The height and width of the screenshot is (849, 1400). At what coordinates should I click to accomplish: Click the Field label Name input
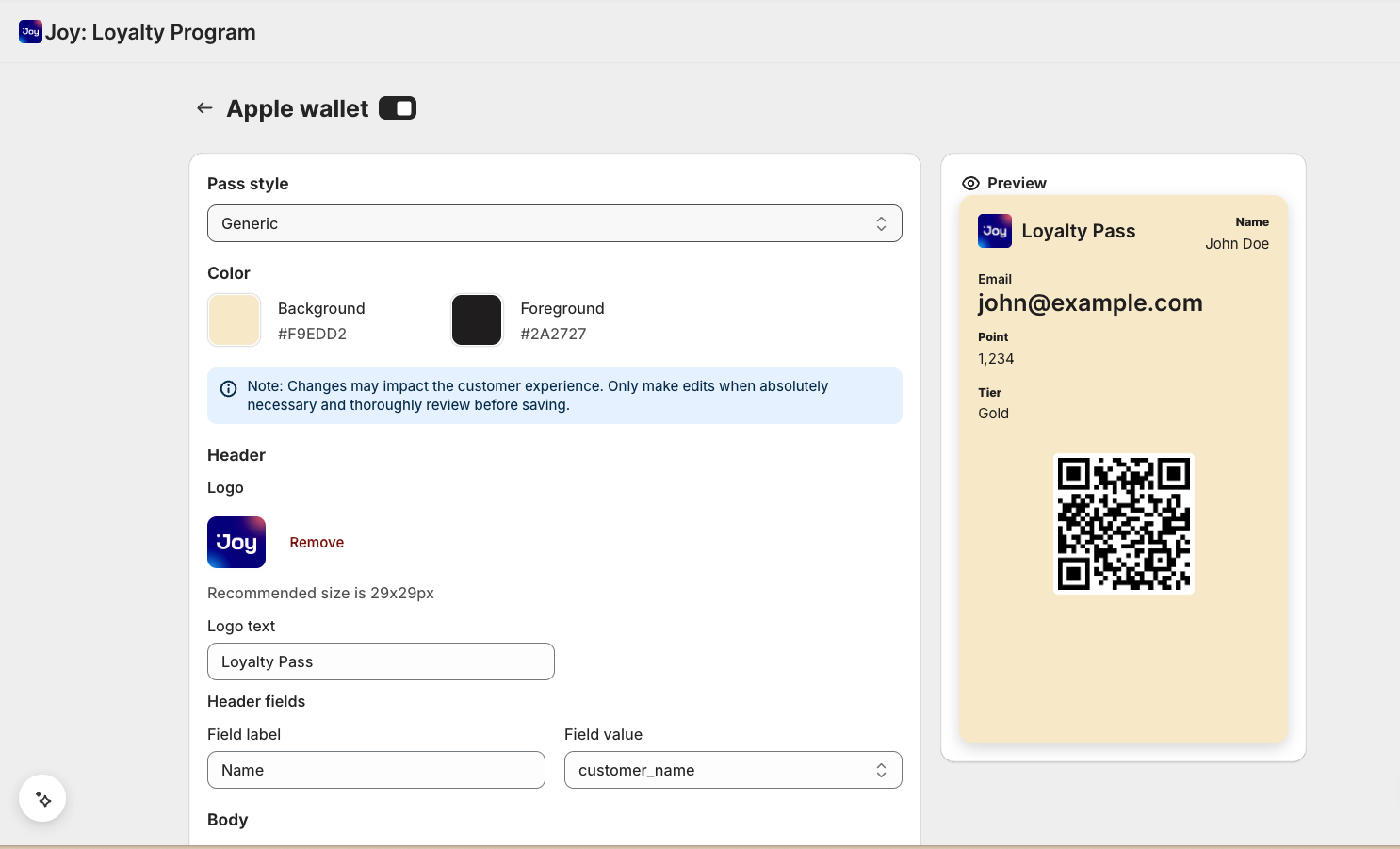(376, 770)
